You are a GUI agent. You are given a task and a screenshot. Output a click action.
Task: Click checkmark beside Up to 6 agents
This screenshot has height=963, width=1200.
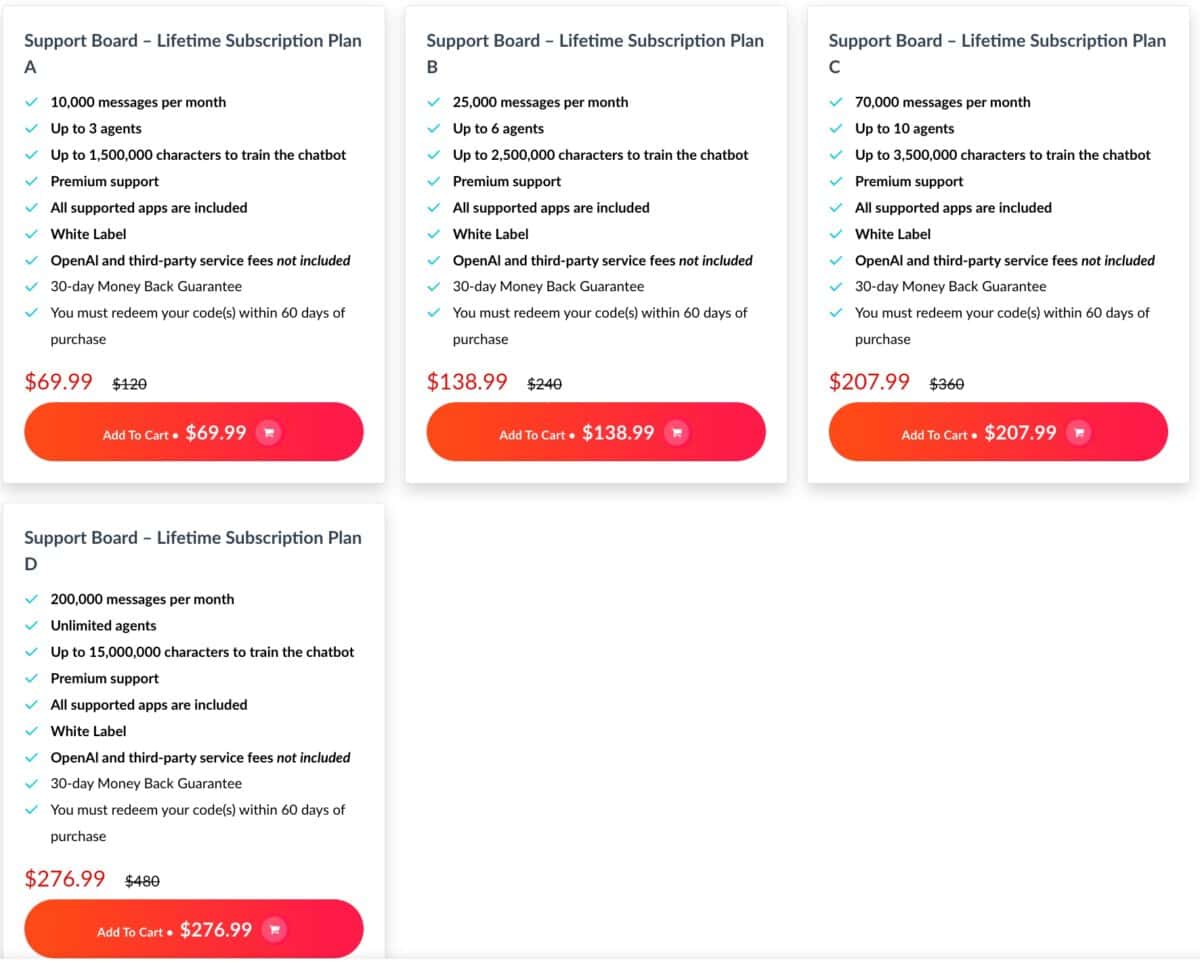pos(434,129)
